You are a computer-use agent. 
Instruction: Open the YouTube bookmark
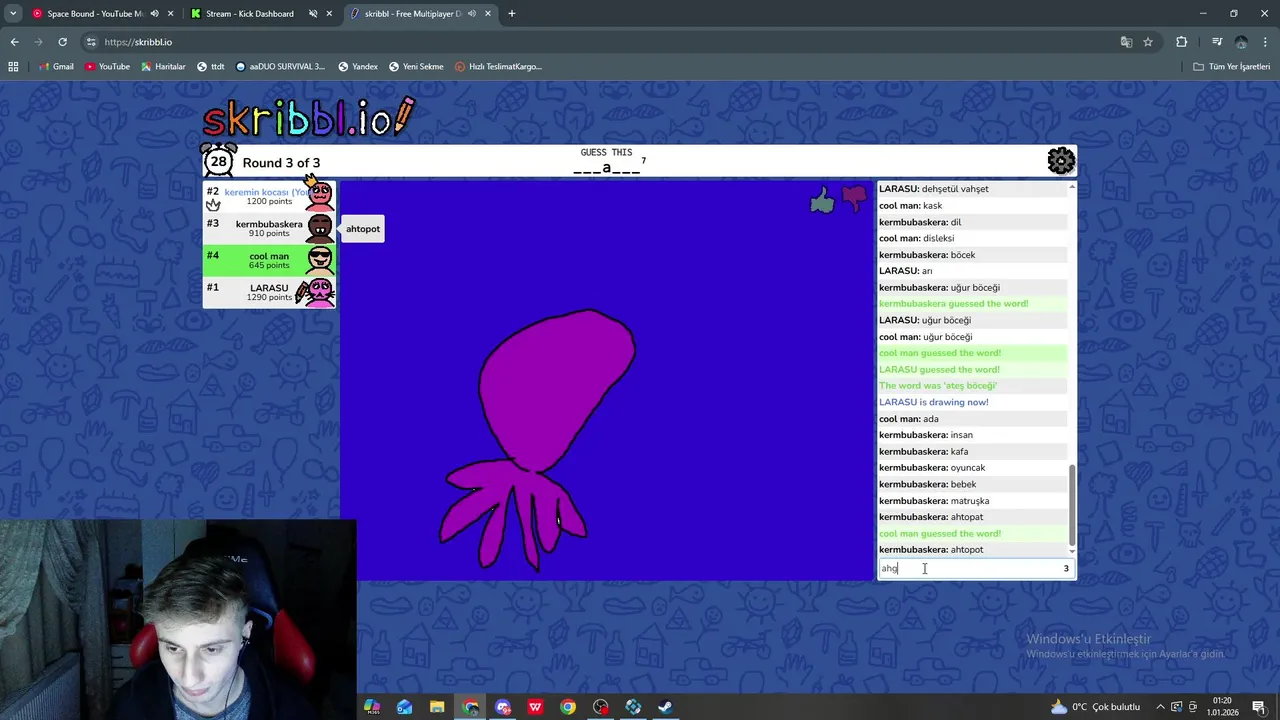108,67
